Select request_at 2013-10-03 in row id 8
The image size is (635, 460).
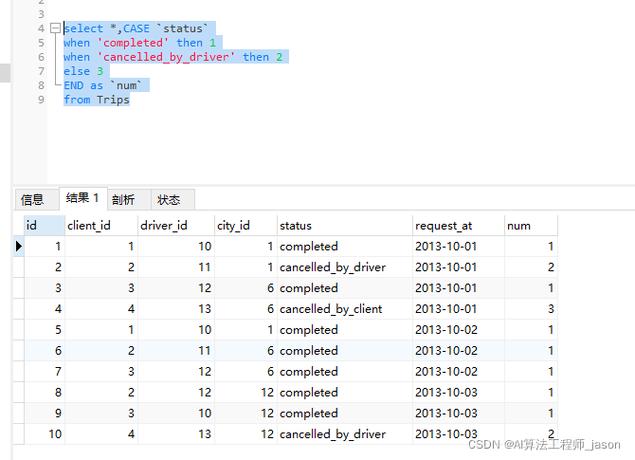pos(458,392)
